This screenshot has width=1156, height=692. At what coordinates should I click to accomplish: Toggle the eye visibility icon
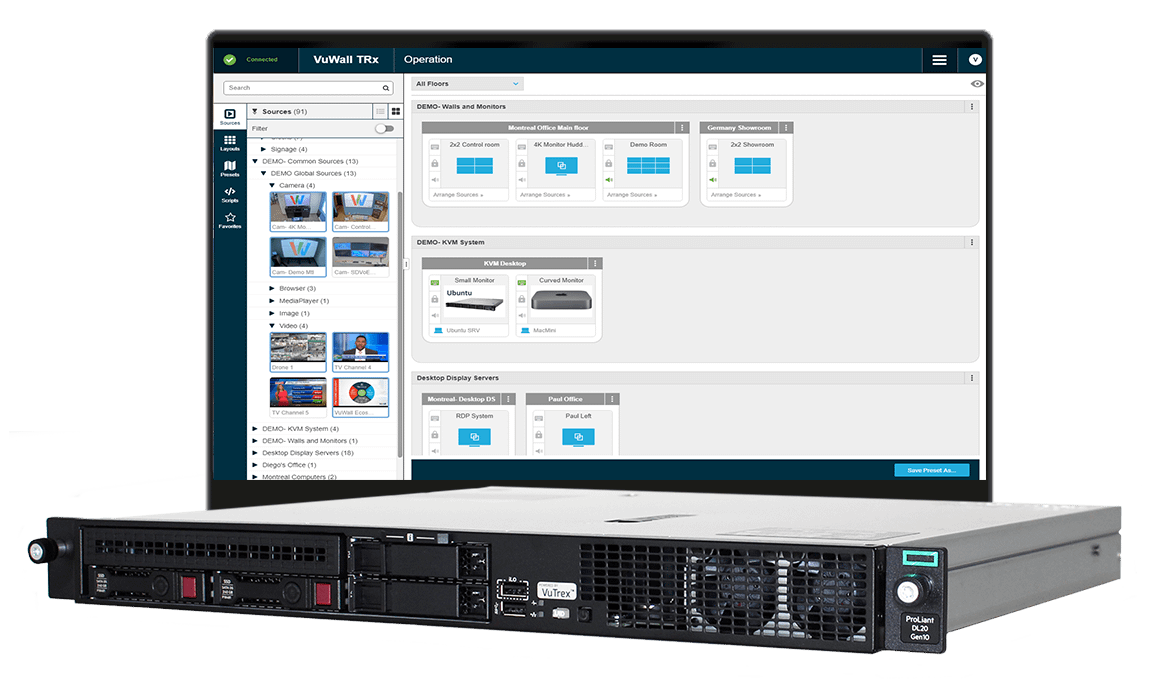tap(977, 84)
